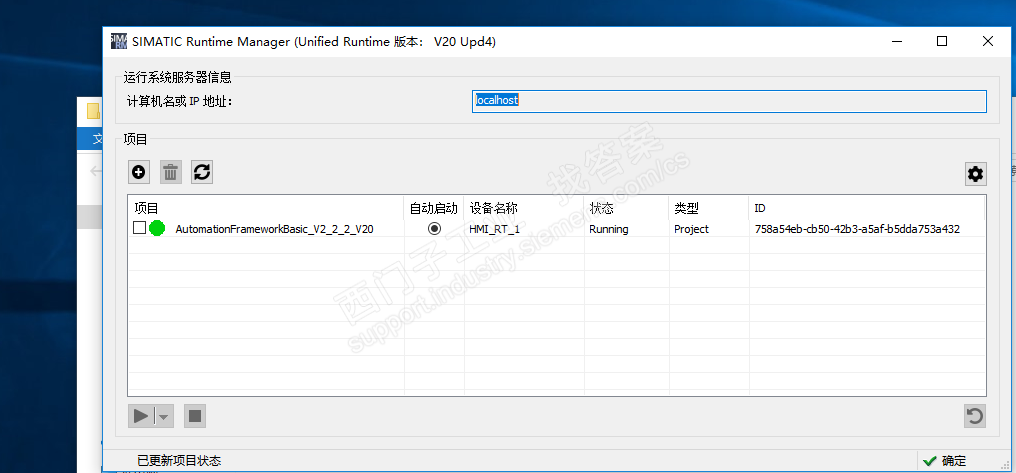1016x473 pixels.
Task: Click the add project plus icon
Action: [139, 172]
